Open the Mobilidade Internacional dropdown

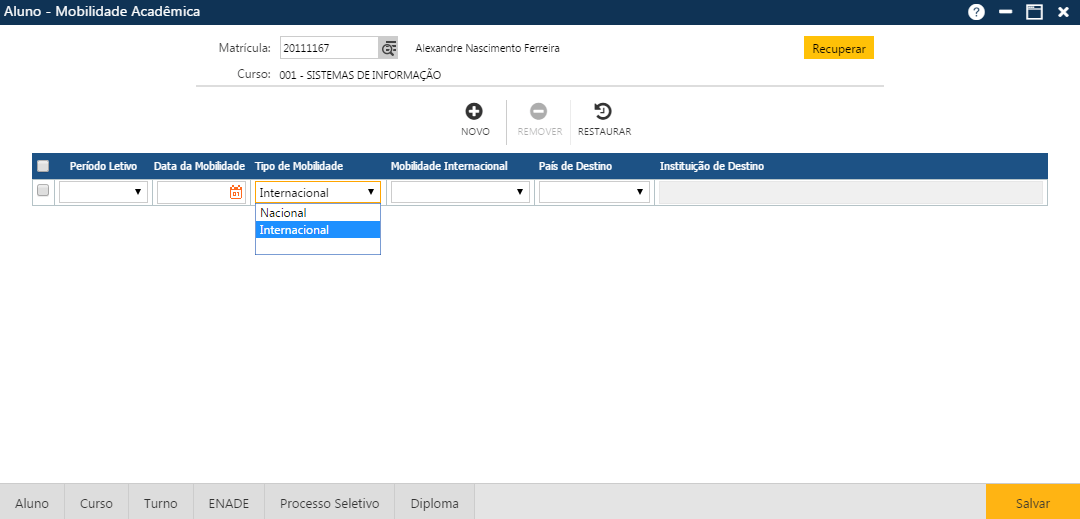(x=460, y=192)
